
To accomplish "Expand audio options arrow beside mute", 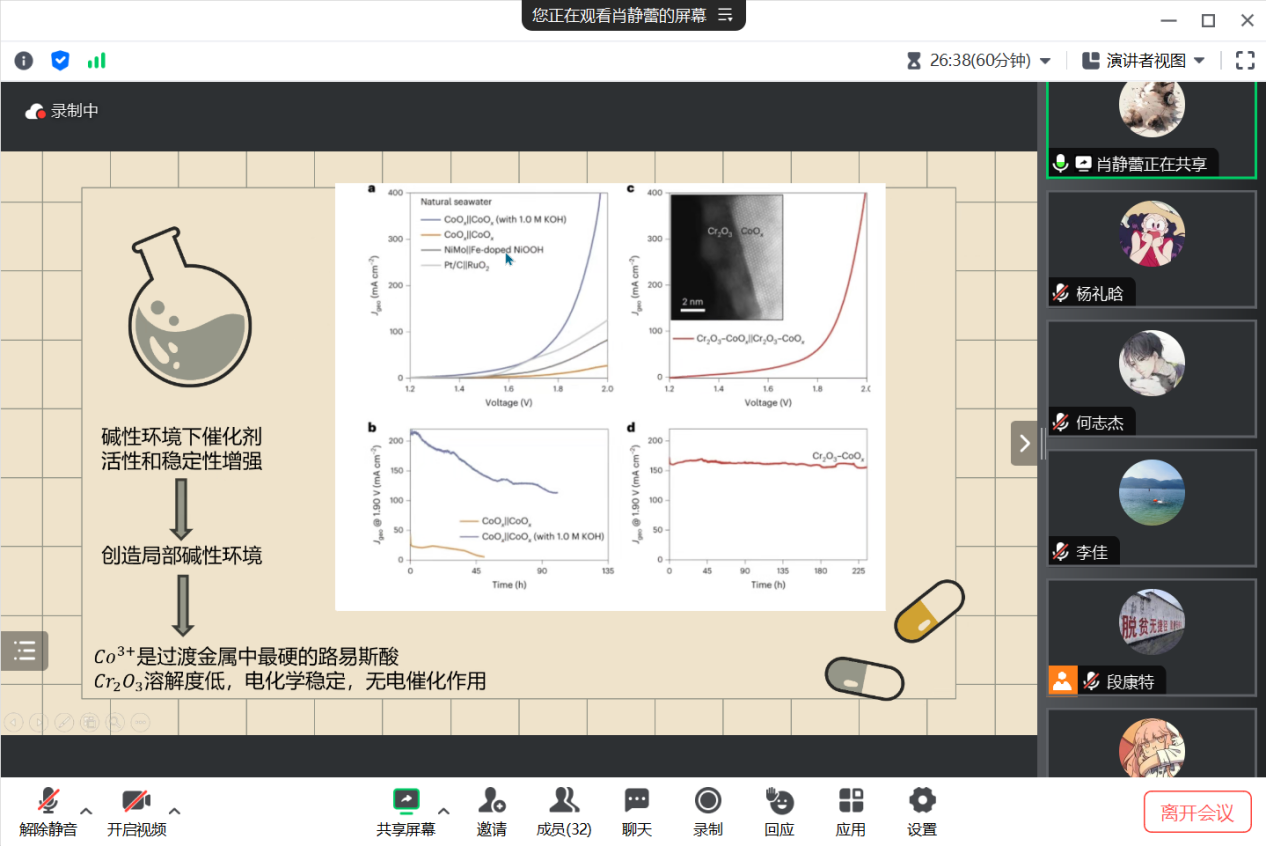I will point(86,811).
